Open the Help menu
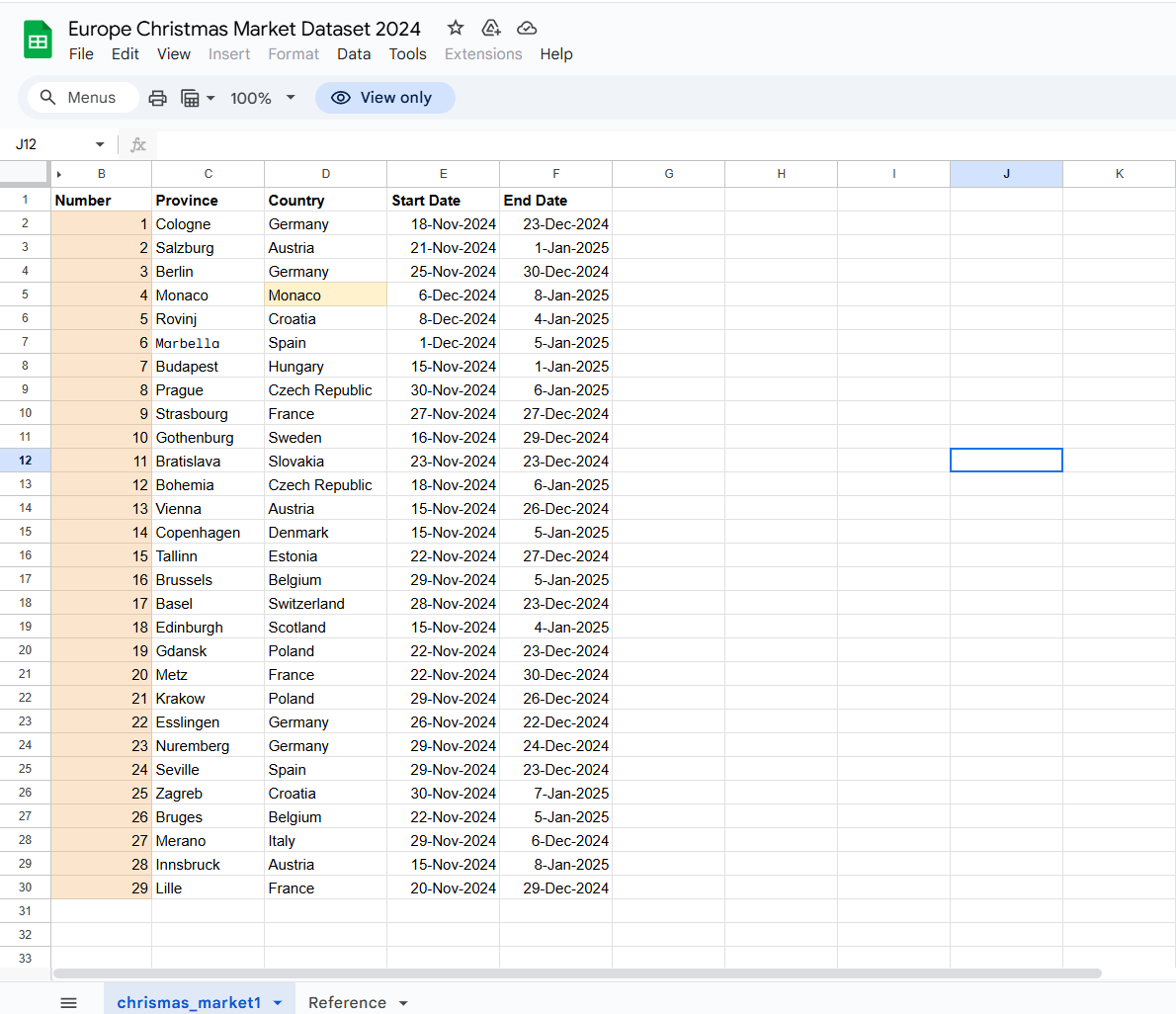The image size is (1176, 1014). [x=555, y=54]
